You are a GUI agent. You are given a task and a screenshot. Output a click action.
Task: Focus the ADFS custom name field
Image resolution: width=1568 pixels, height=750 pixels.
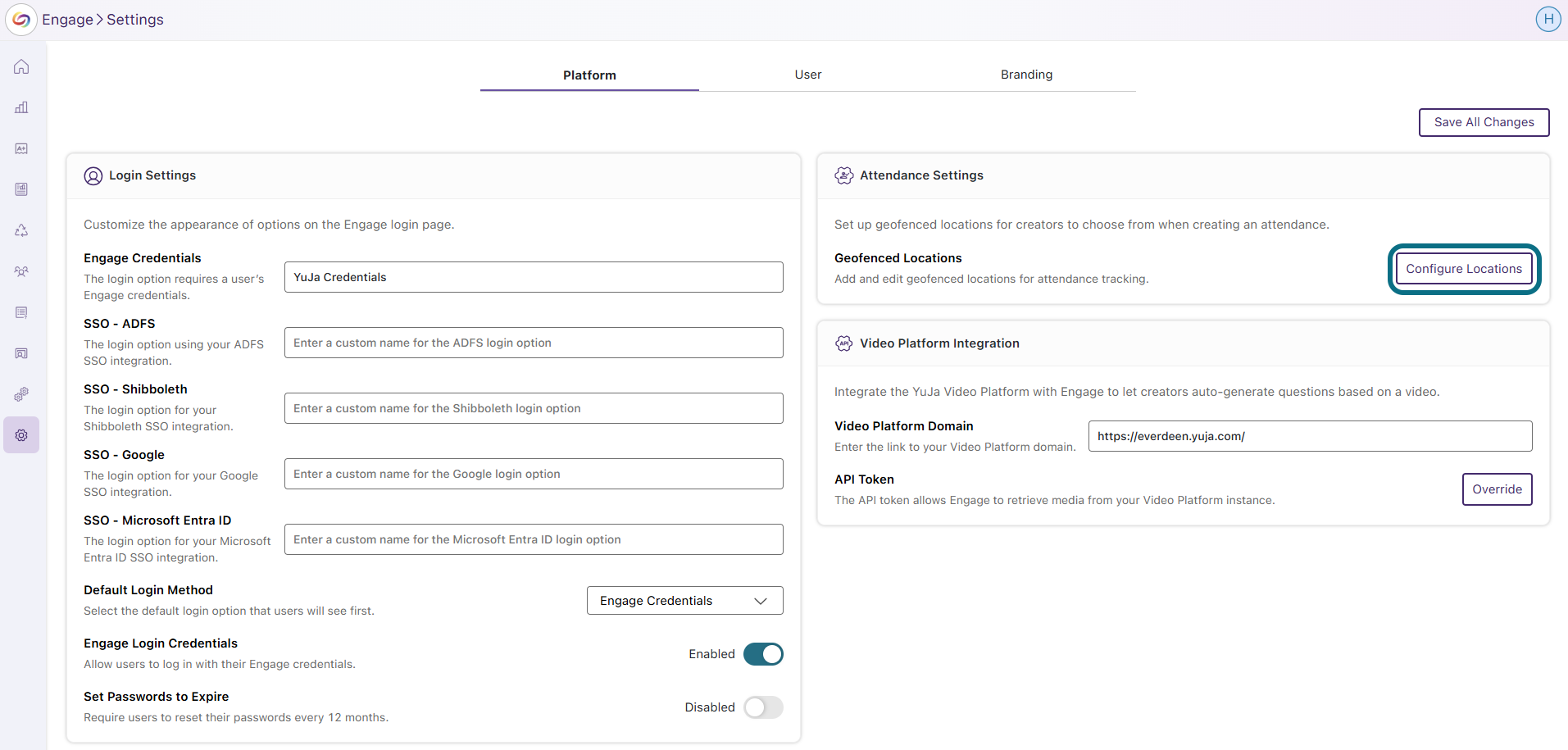click(x=534, y=343)
